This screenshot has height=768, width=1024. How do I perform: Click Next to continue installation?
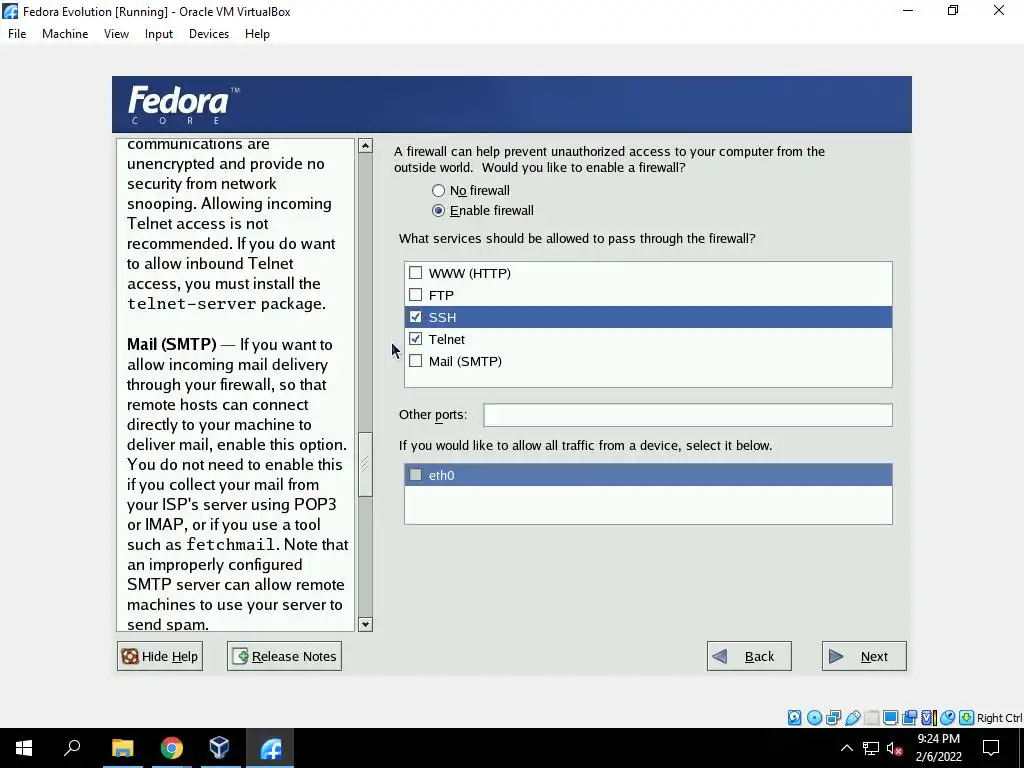864,656
